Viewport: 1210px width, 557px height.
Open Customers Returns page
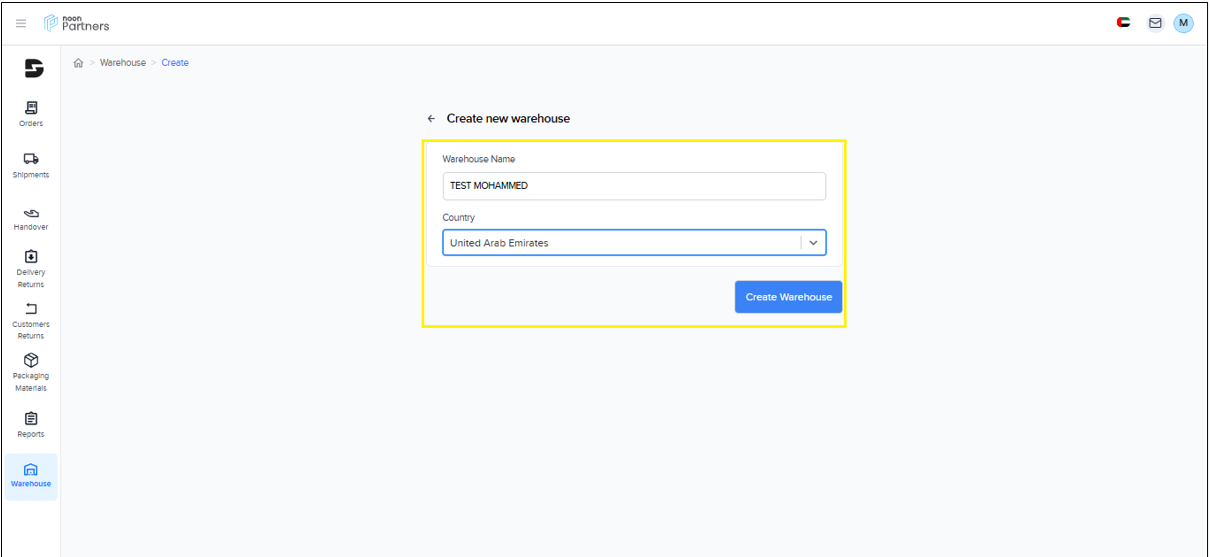[31, 321]
